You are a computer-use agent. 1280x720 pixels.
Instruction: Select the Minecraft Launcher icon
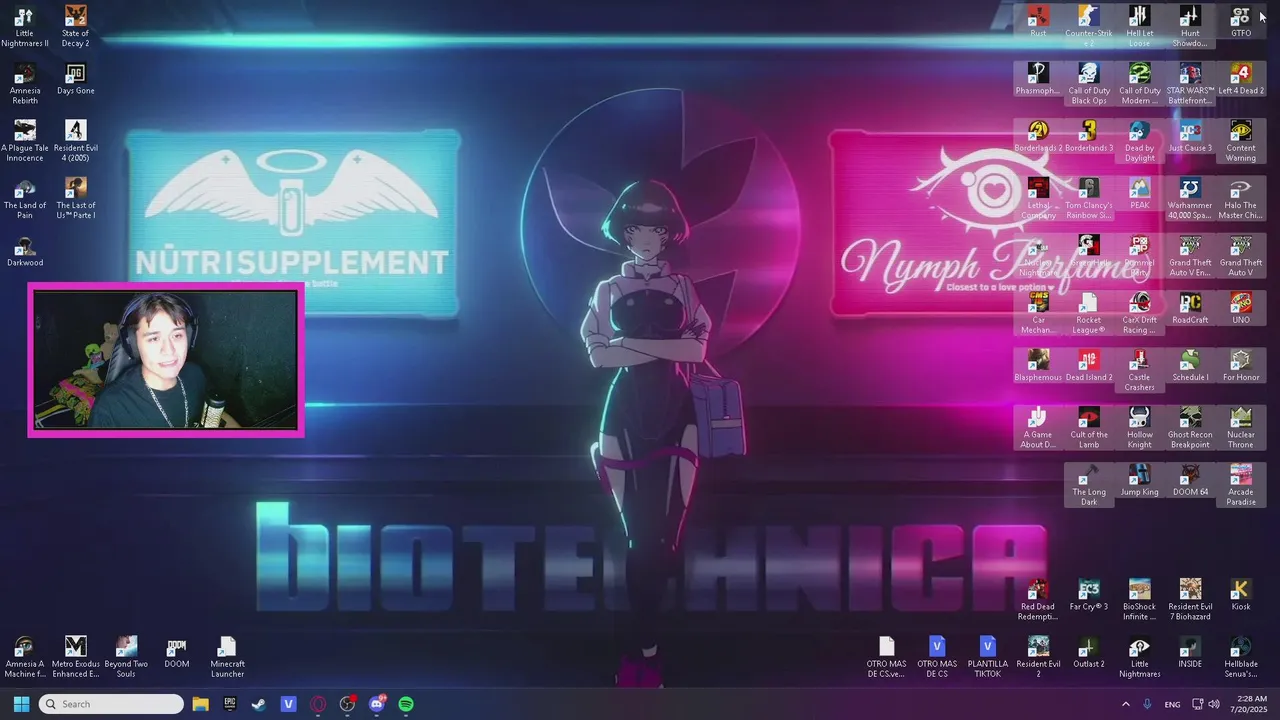(x=227, y=656)
